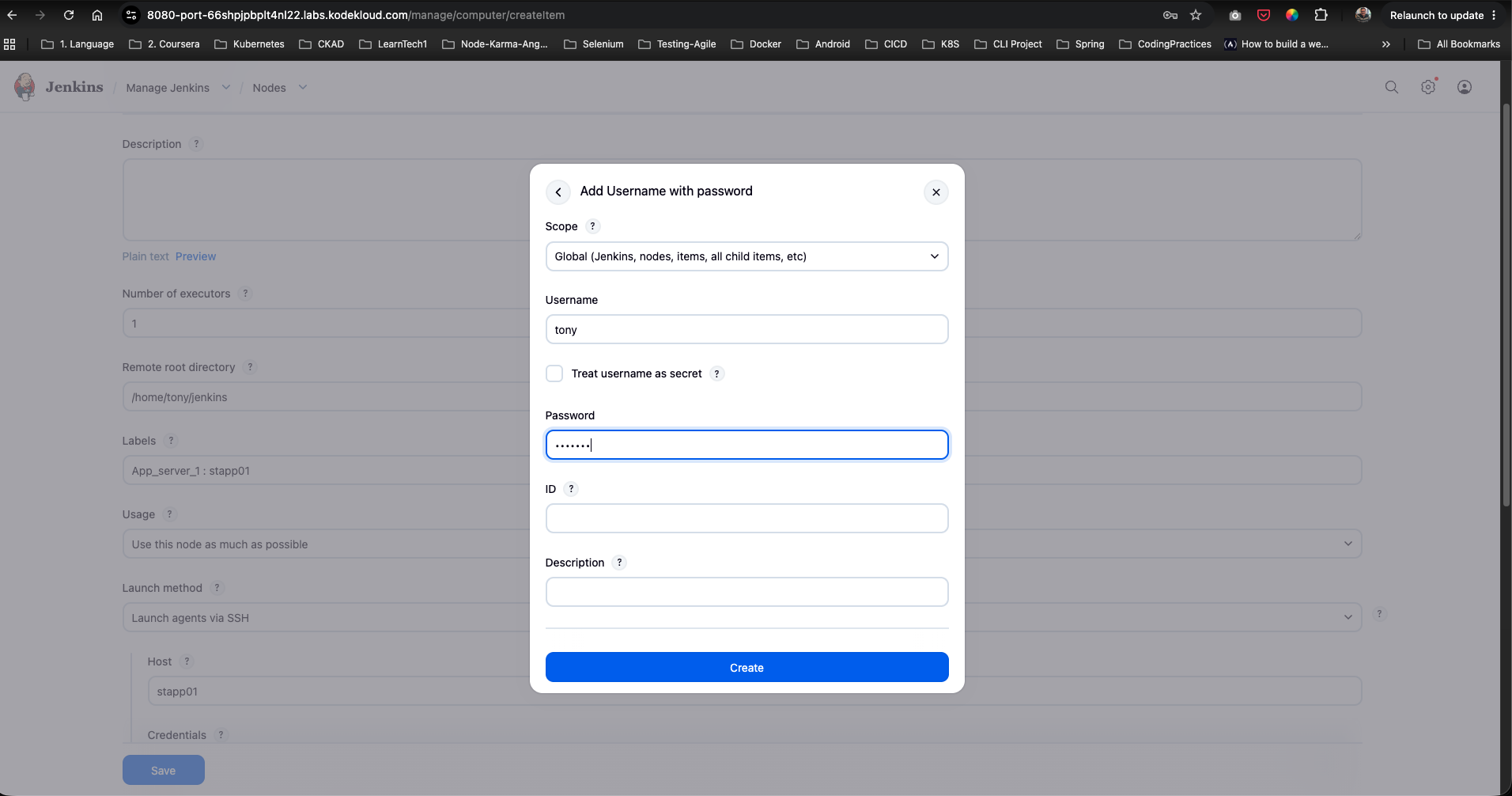Open the Jenkins user account icon
Image resolution: width=1512 pixels, height=796 pixels.
(x=1465, y=87)
